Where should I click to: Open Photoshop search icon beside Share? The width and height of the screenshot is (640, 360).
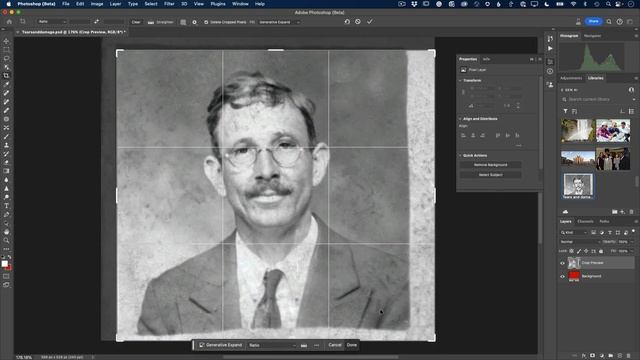(609, 22)
